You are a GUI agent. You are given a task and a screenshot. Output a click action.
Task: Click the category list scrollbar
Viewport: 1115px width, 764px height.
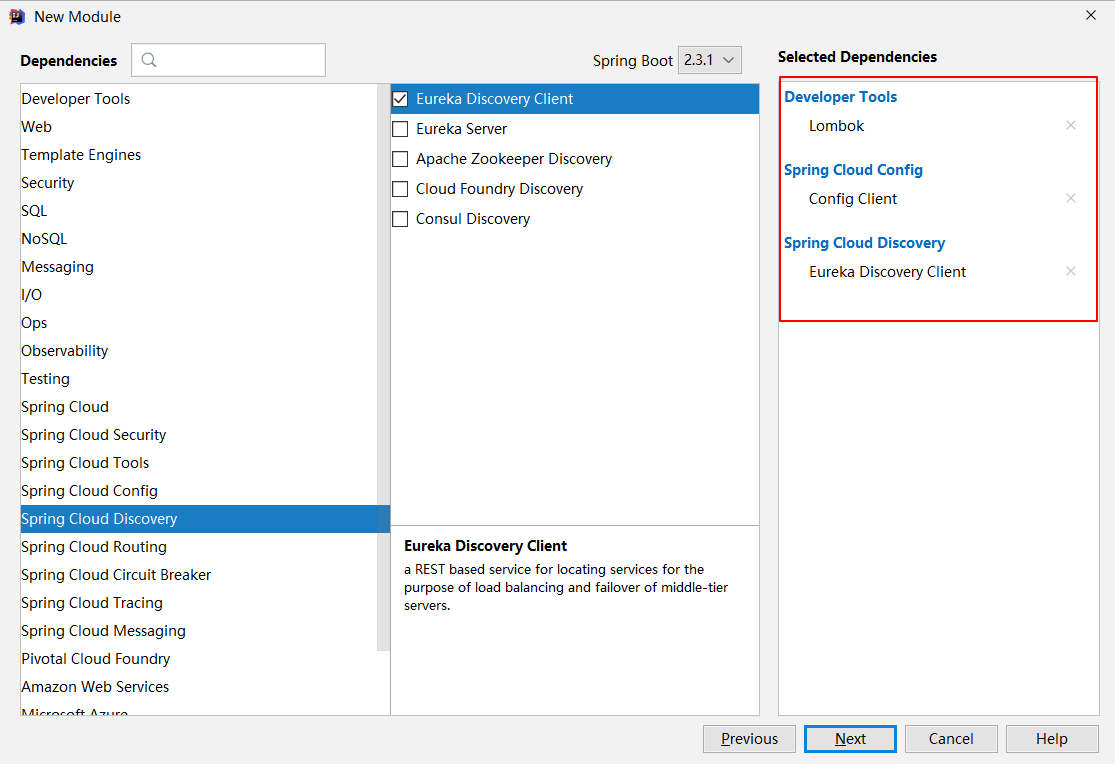tap(383, 367)
